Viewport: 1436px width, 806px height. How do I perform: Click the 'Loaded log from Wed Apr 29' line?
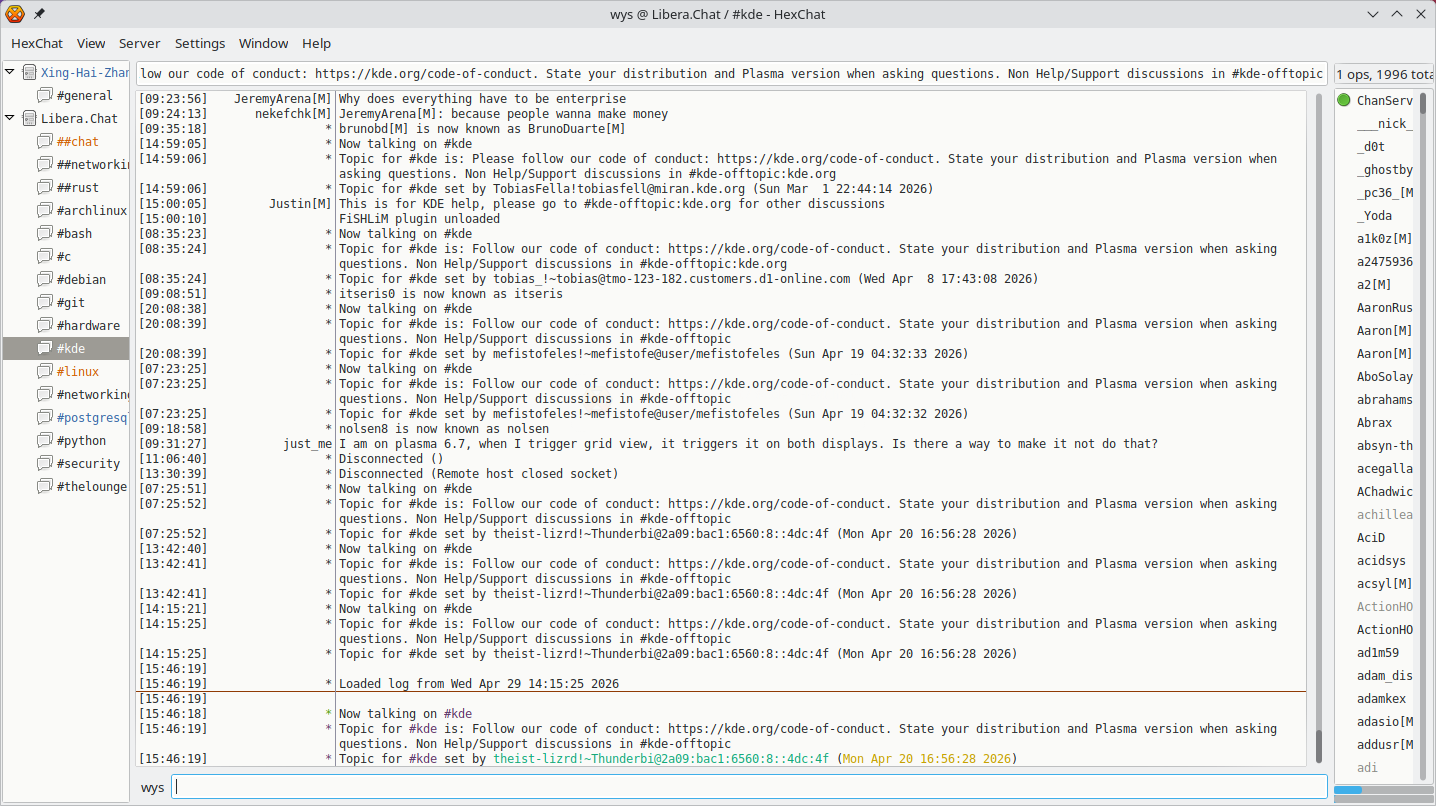coord(479,684)
